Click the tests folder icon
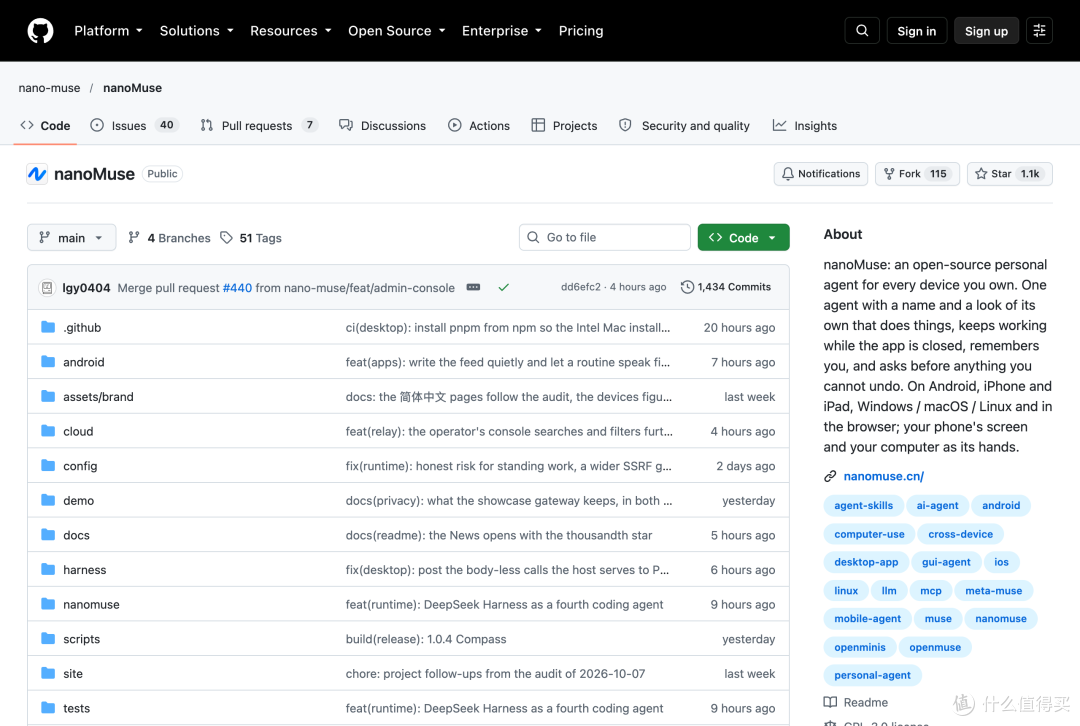Screen dimensions: 1080x726 [x=48, y=708]
